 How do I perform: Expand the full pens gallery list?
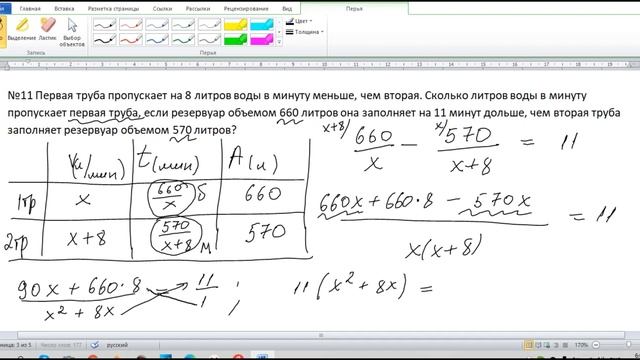point(279,42)
